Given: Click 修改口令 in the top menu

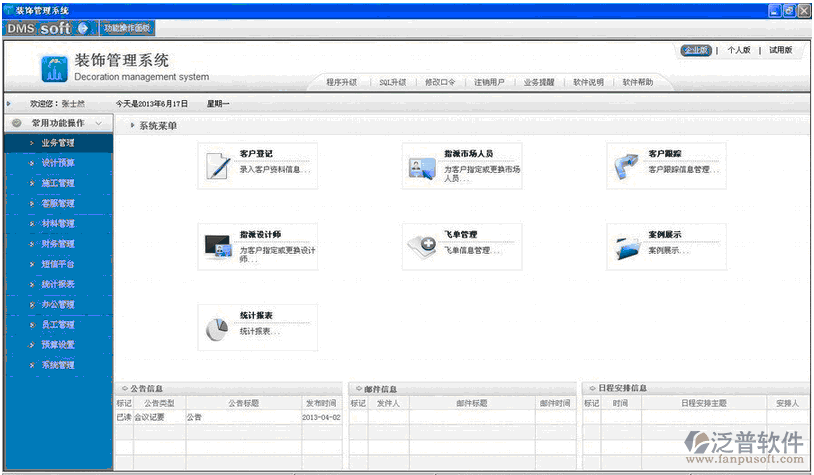Looking at the screenshot, I should point(439,82).
